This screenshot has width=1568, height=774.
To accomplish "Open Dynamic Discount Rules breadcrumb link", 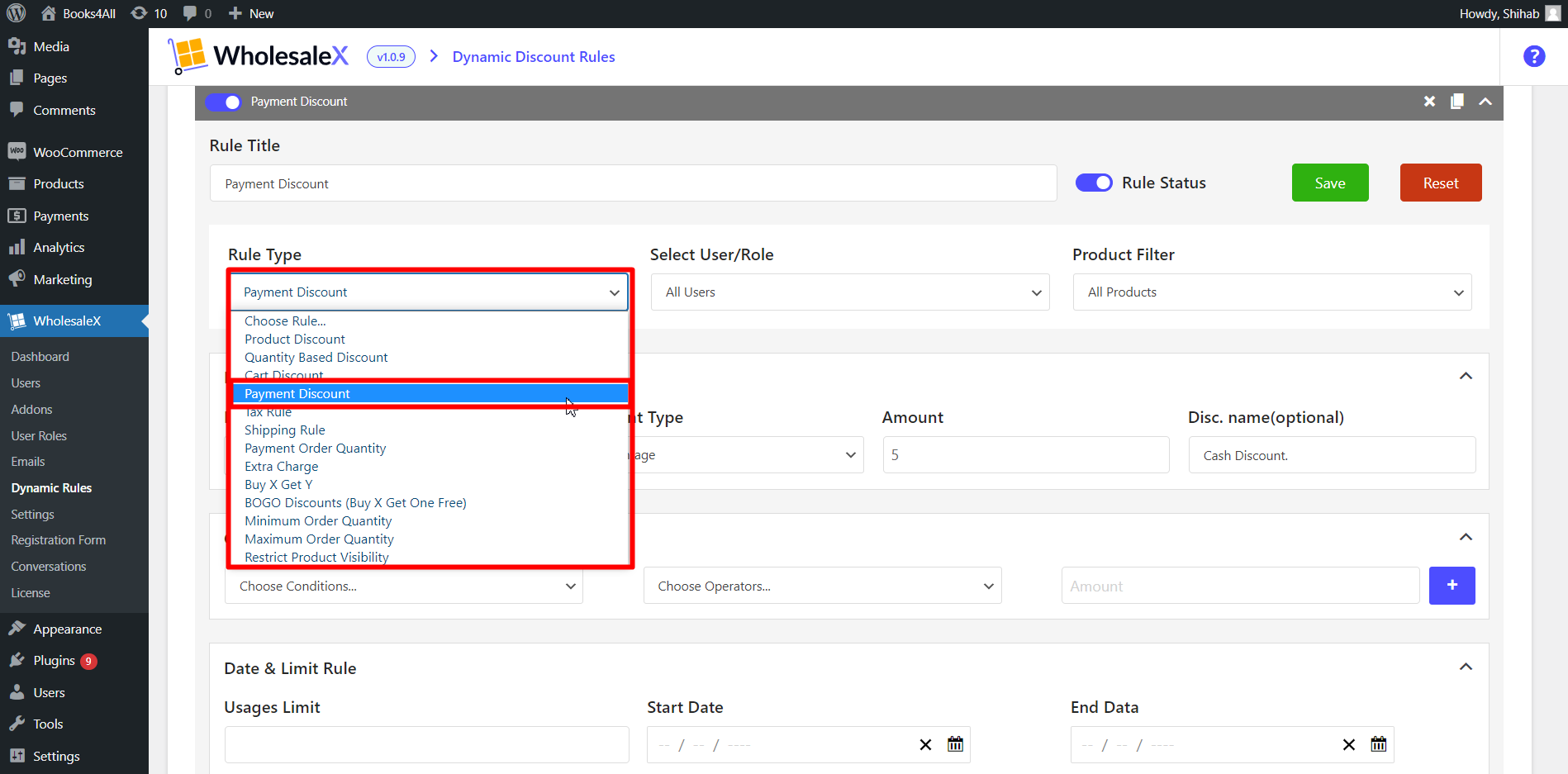I will click(x=534, y=56).
